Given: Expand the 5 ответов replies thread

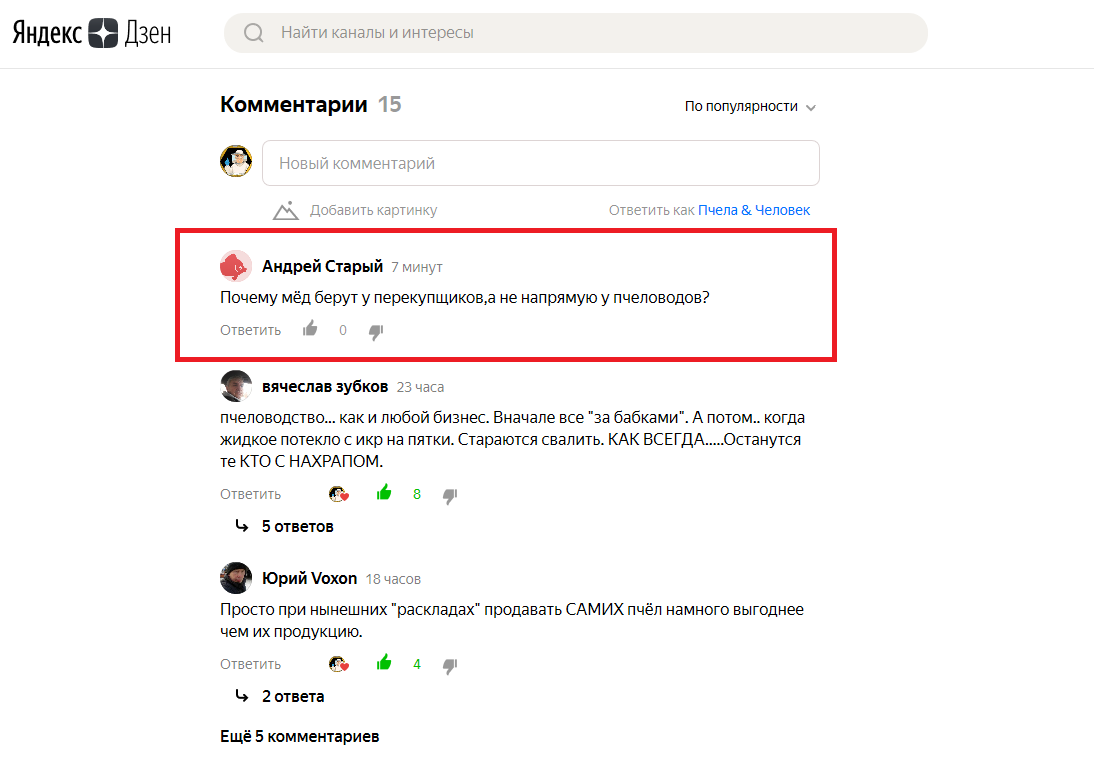Looking at the screenshot, I should (298, 525).
